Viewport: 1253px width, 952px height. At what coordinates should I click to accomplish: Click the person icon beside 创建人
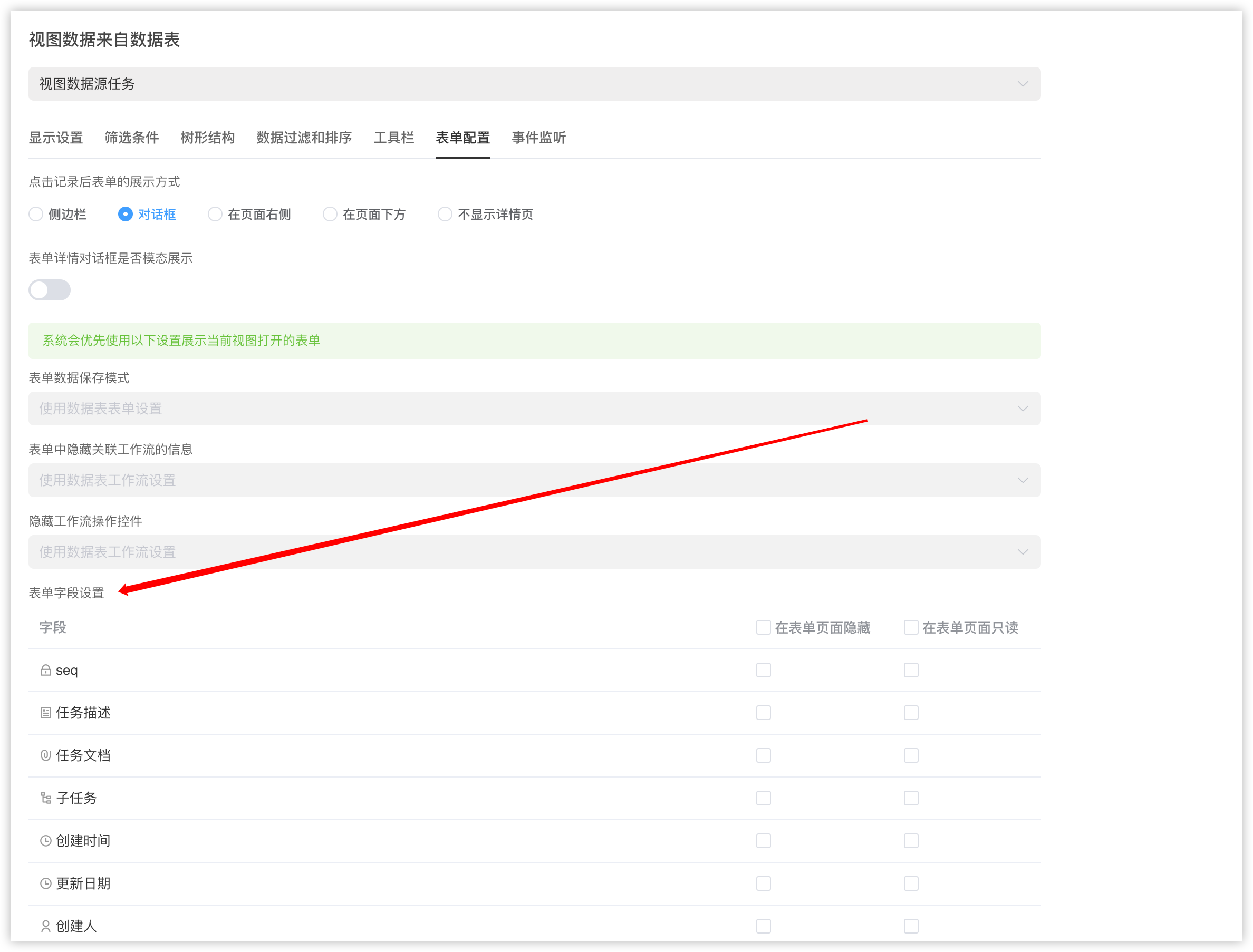[46, 926]
